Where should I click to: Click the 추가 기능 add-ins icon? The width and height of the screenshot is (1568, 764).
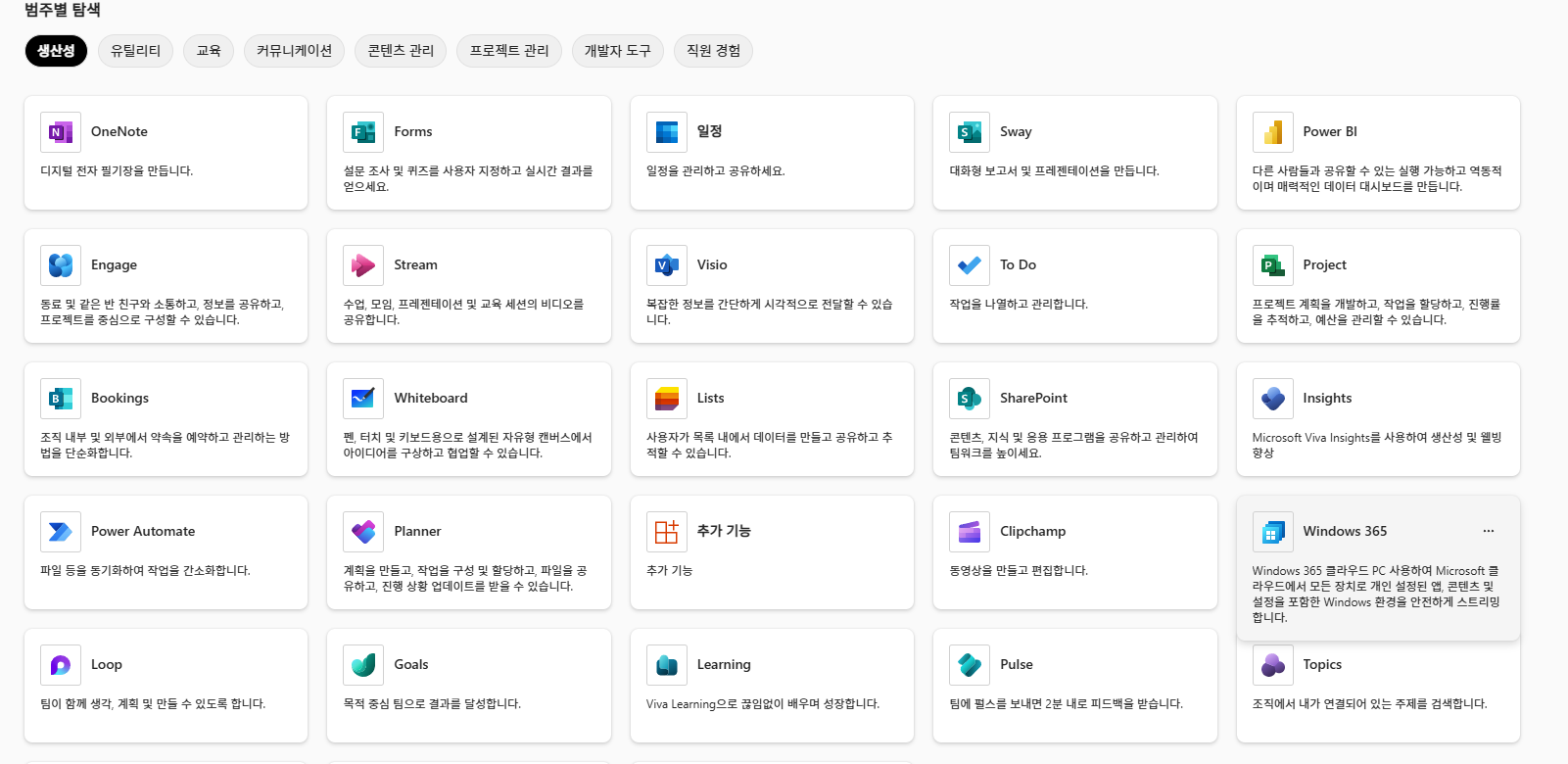667,531
